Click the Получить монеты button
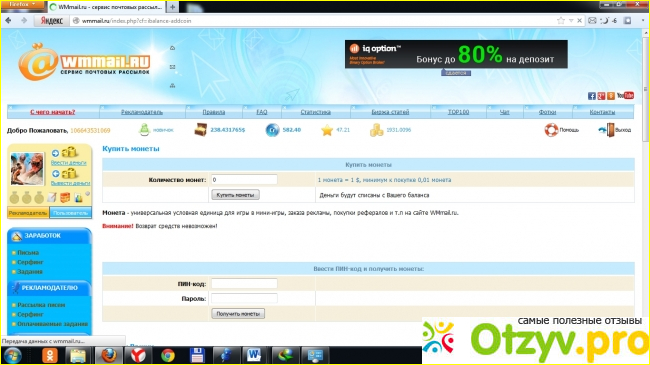The width and height of the screenshot is (650, 365). pyautogui.click(x=238, y=314)
